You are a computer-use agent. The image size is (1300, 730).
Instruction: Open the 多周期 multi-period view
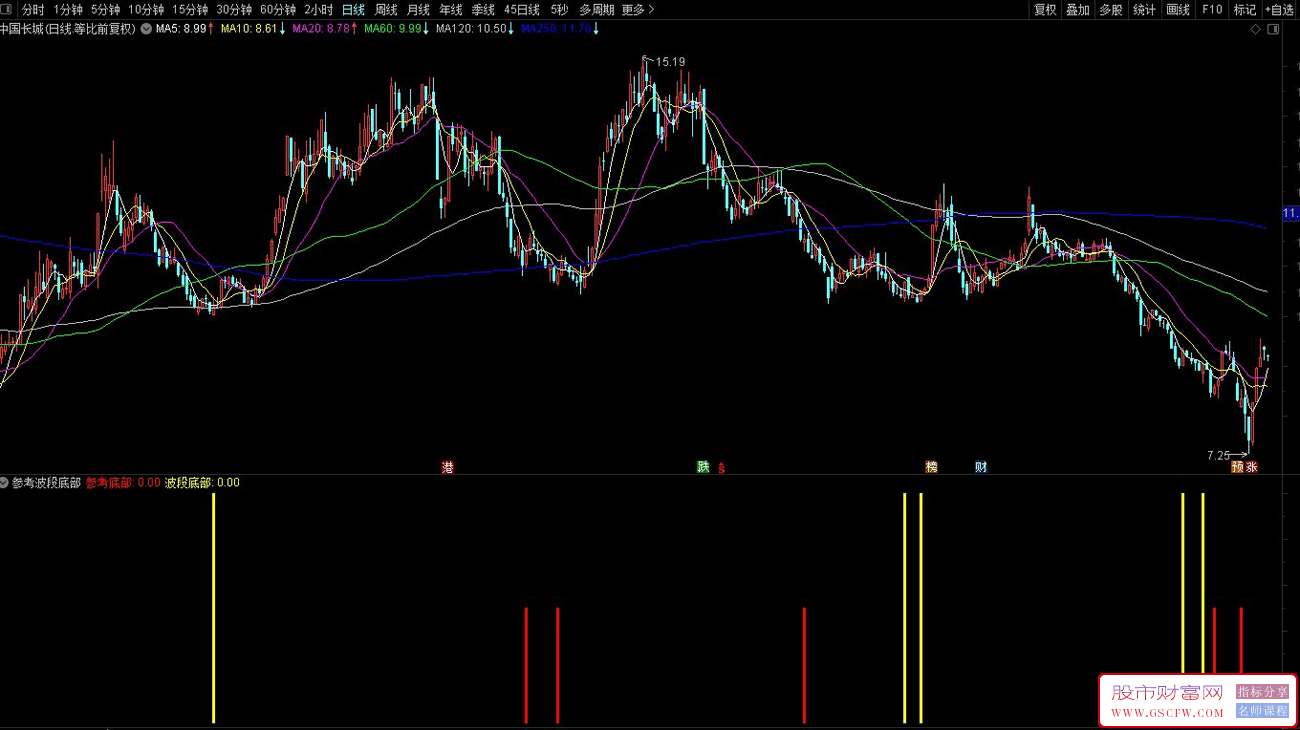click(597, 10)
